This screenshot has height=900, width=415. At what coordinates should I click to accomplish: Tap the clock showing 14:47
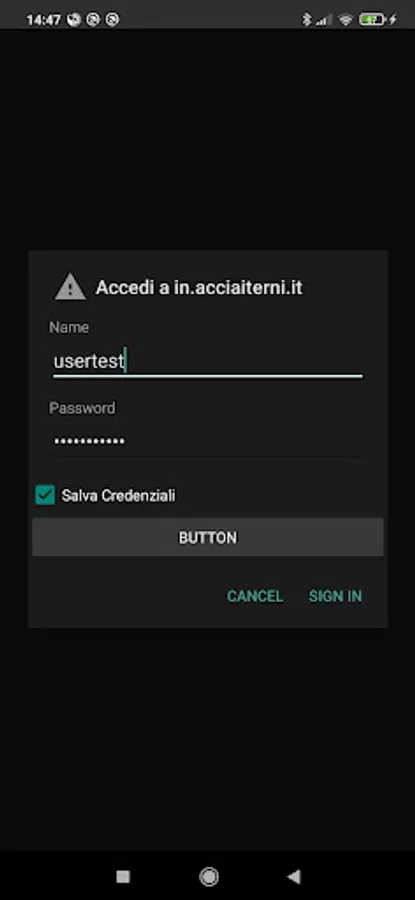click(44, 20)
